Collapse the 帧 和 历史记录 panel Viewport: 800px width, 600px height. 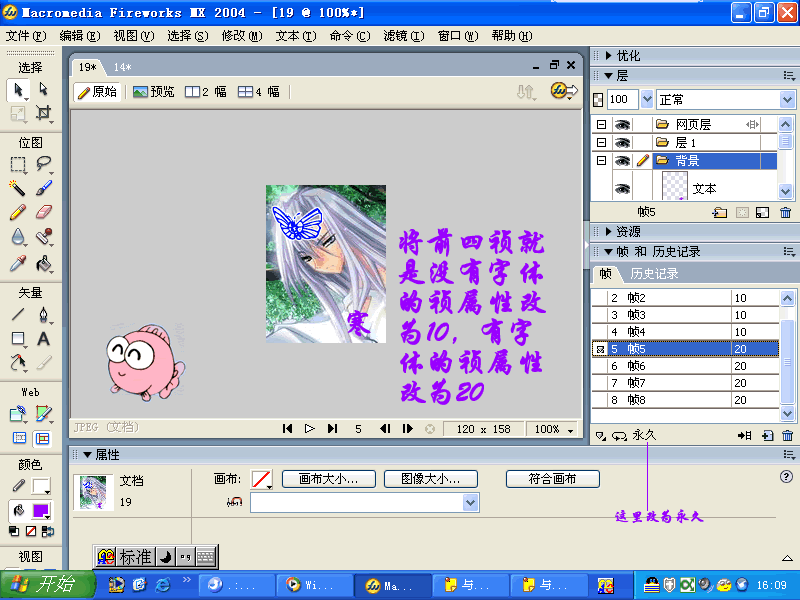(x=609, y=252)
